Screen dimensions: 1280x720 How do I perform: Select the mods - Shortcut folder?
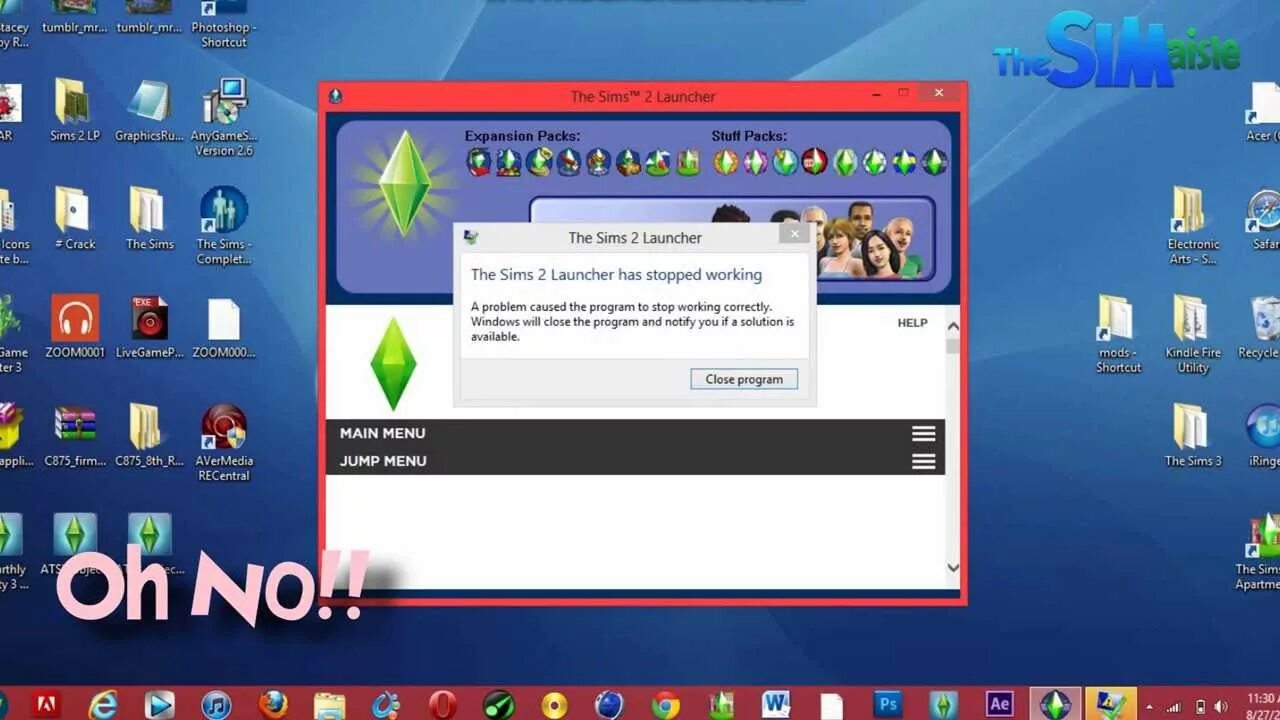(x=1118, y=334)
